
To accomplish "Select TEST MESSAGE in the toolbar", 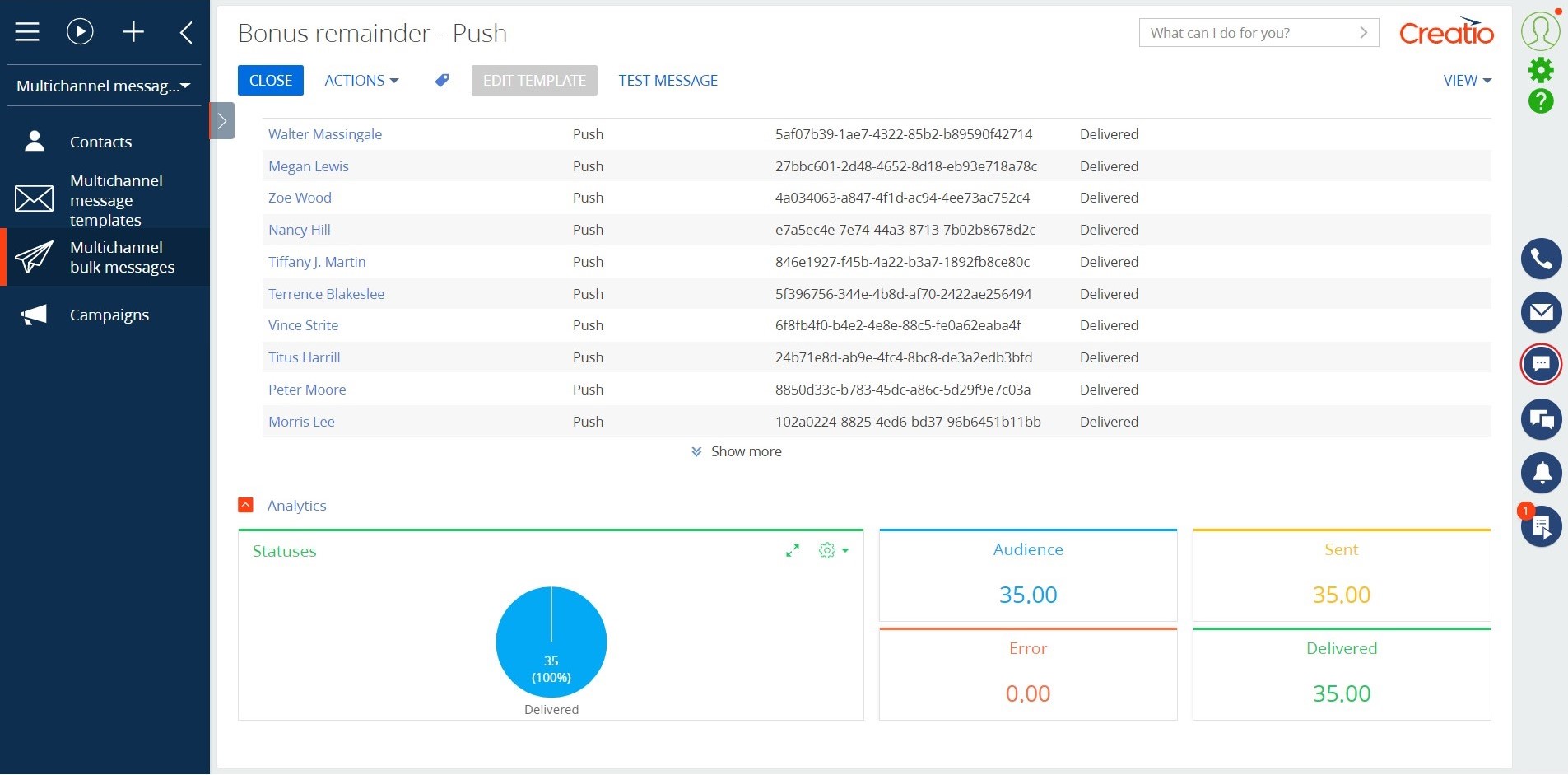I will pyautogui.click(x=668, y=80).
